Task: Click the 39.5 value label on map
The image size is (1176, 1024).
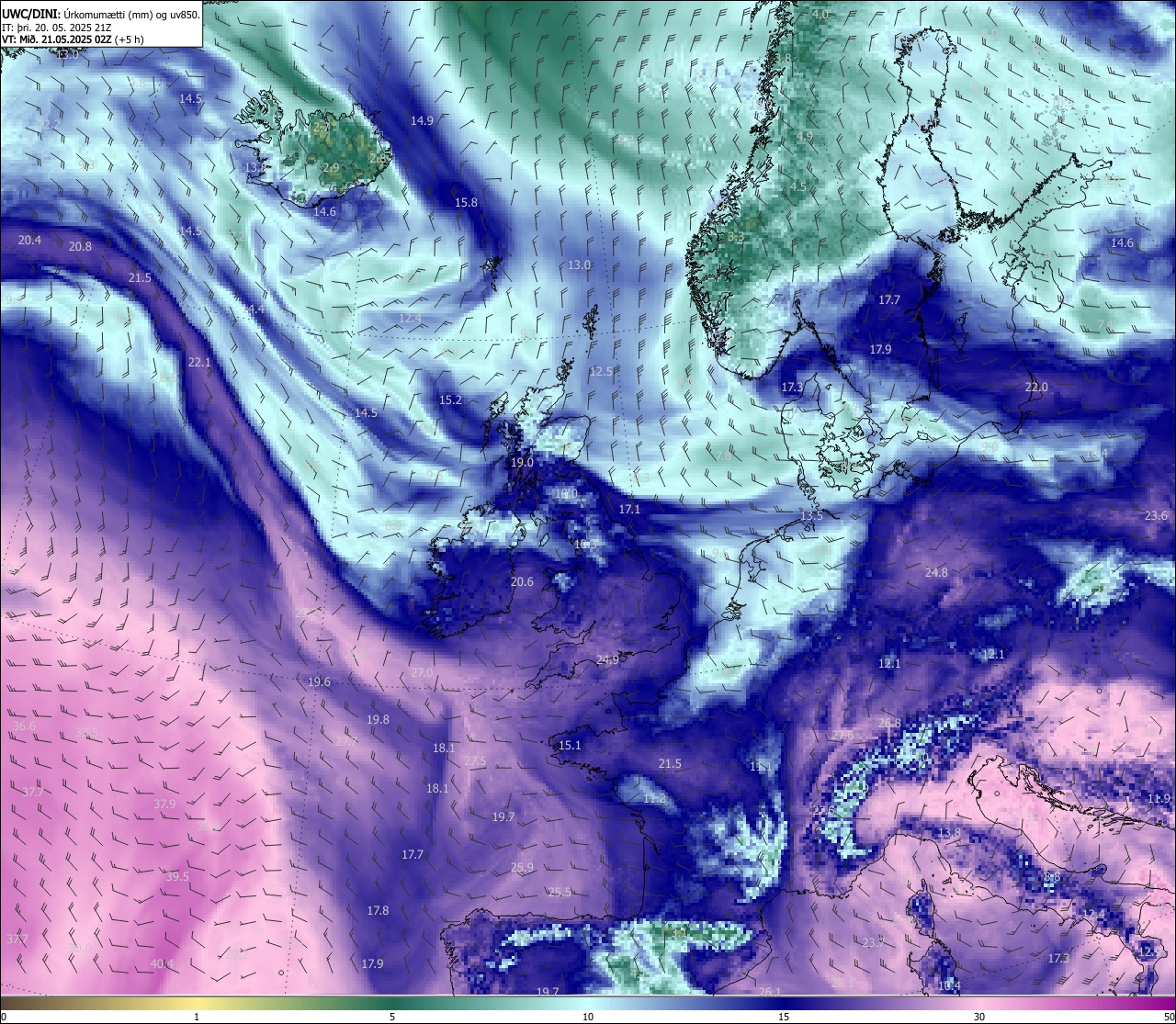Action: (177, 877)
